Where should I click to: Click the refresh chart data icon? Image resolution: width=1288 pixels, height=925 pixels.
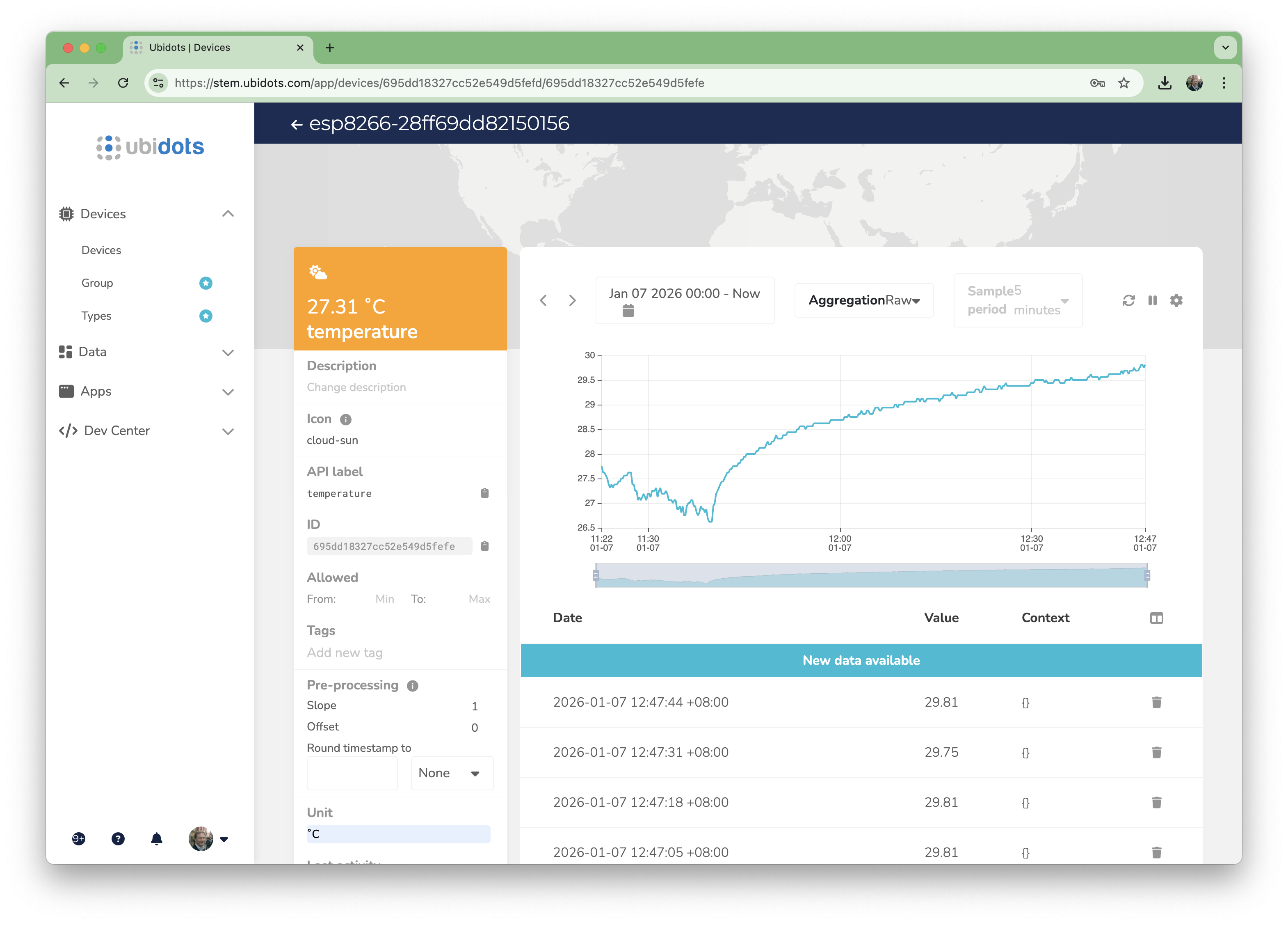point(1128,300)
